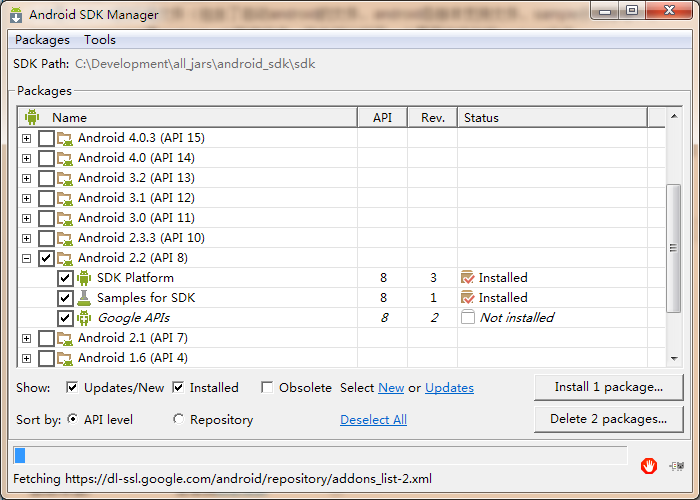Click the Deselect All link
Screen dimensions: 700x500
(x=373, y=420)
